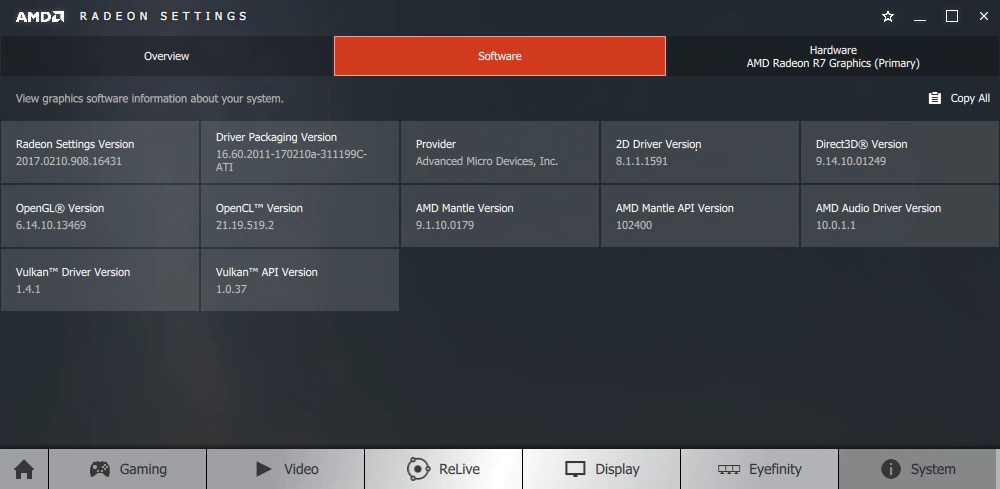
Task: Select the OpenCL Version tile
Action: tap(300, 216)
